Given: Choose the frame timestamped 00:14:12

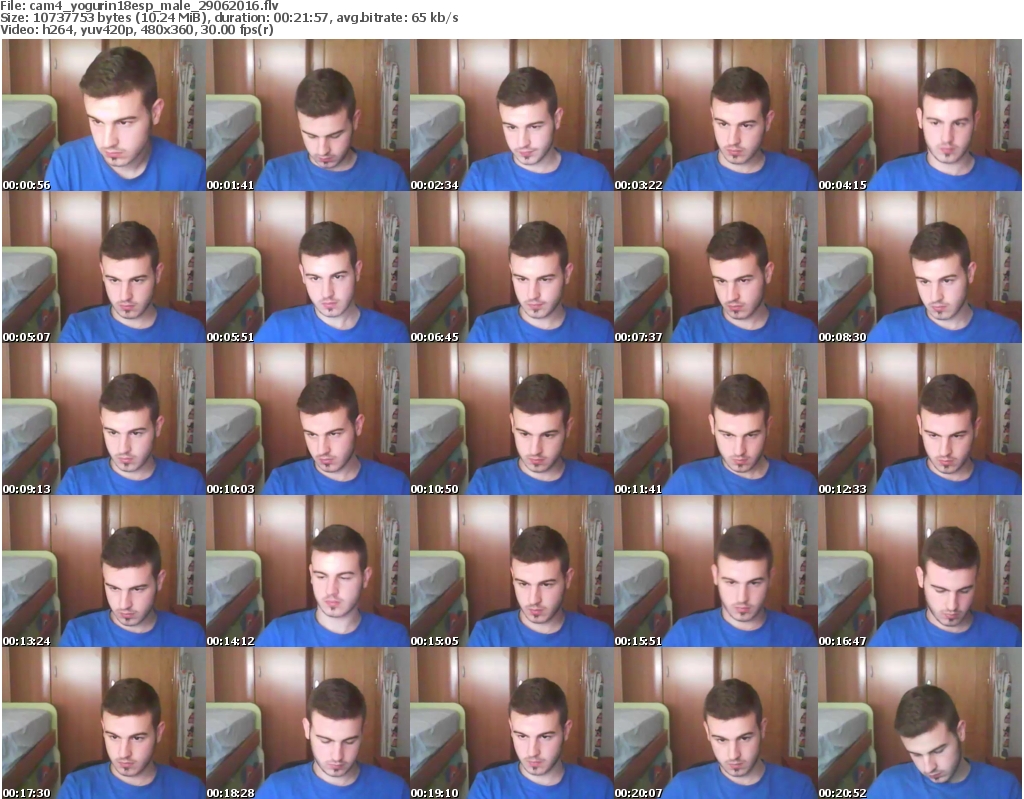Looking at the screenshot, I should pos(308,572).
